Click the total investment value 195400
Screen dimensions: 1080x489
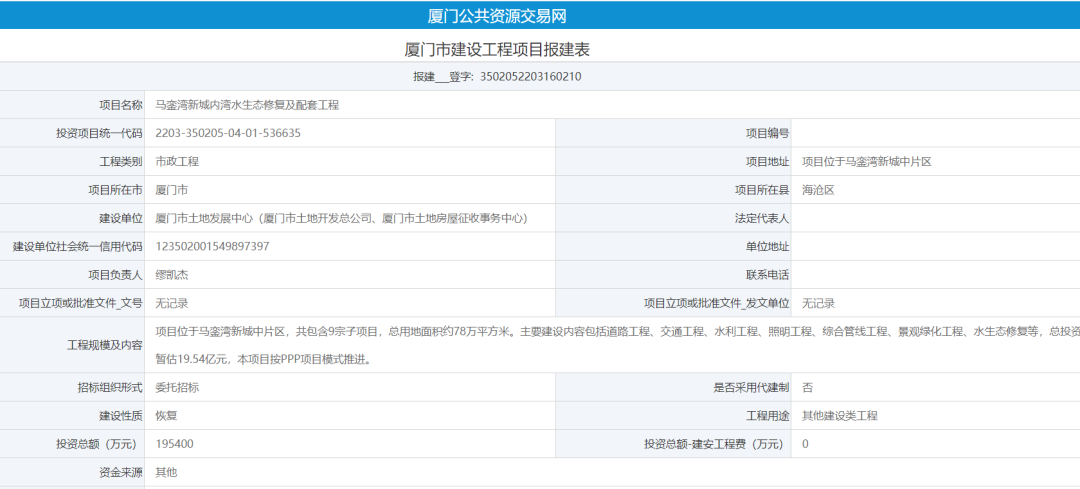tap(174, 444)
